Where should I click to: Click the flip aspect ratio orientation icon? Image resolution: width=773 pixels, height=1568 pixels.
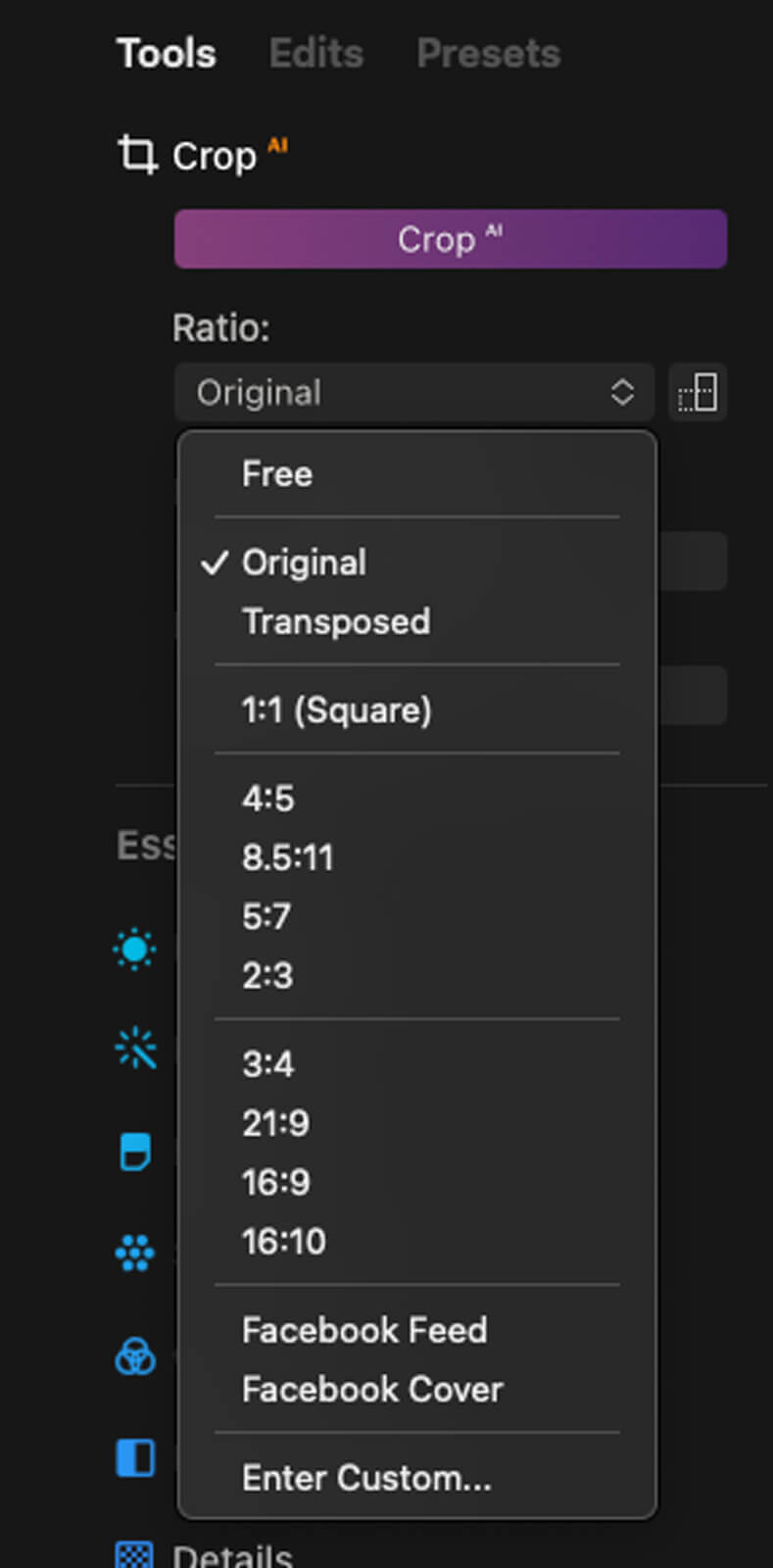pos(698,393)
